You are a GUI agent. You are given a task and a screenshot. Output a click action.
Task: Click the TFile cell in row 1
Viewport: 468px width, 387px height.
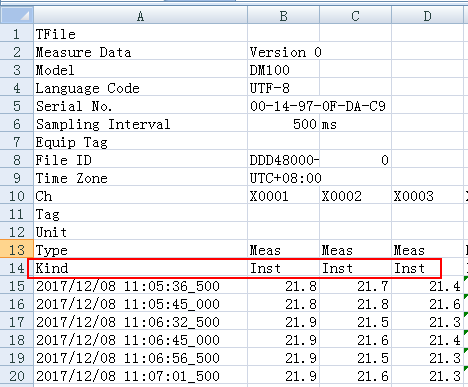pos(140,34)
